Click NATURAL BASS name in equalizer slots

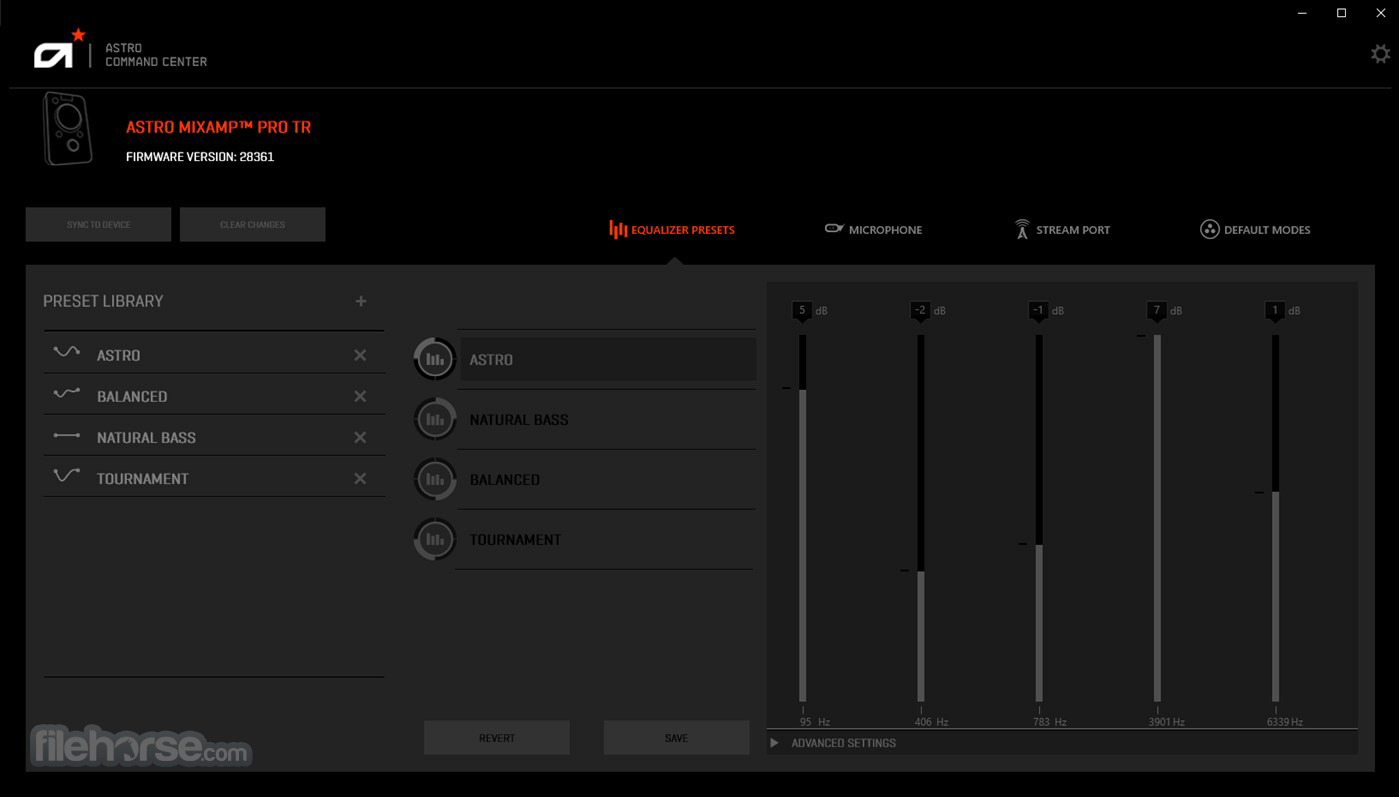click(519, 420)
